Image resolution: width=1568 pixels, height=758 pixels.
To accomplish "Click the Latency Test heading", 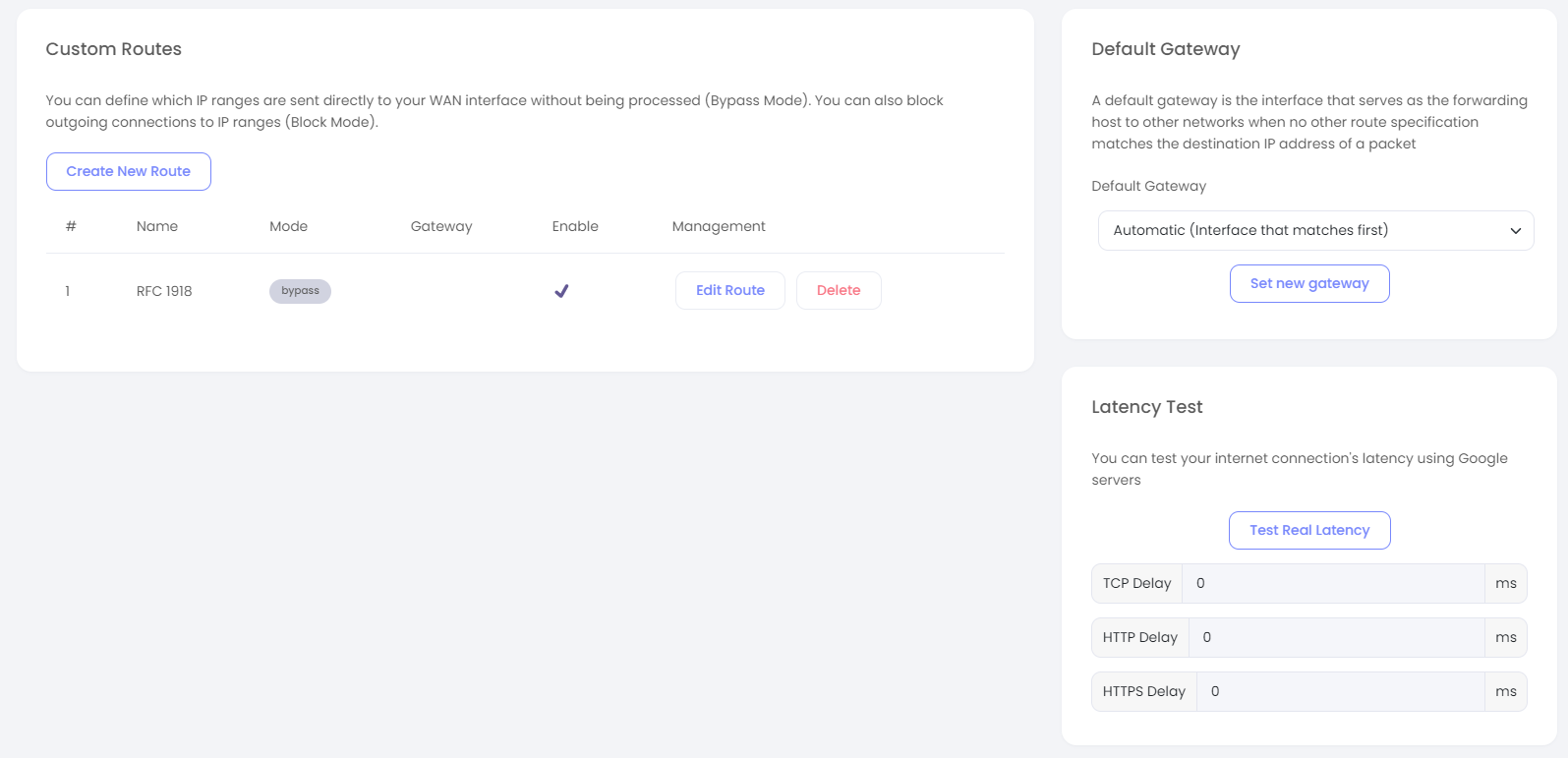I will (1147, 407).
